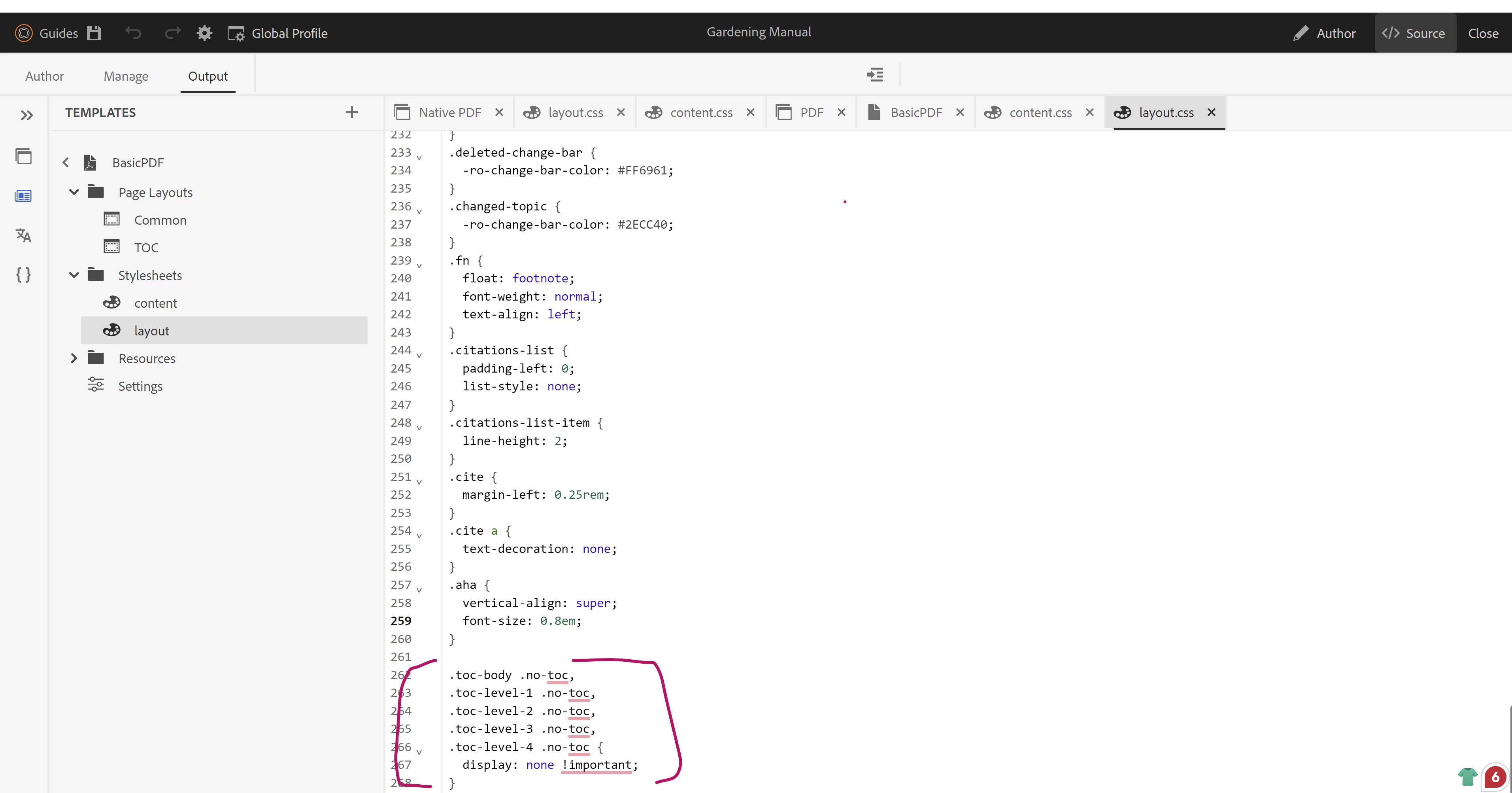
Task: Click the redo arrow icon
Action: (x=173, y=33)
